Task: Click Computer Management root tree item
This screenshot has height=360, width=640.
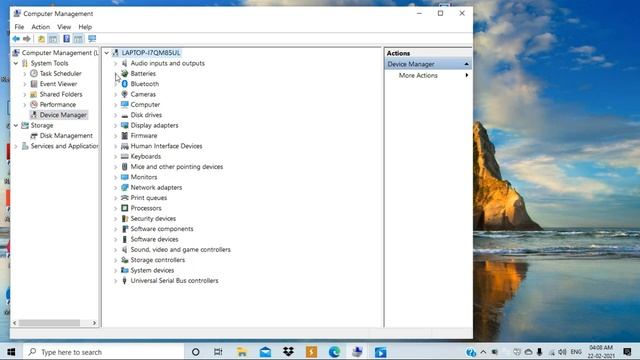Action: pyautogui.click(x=60, y=53)
